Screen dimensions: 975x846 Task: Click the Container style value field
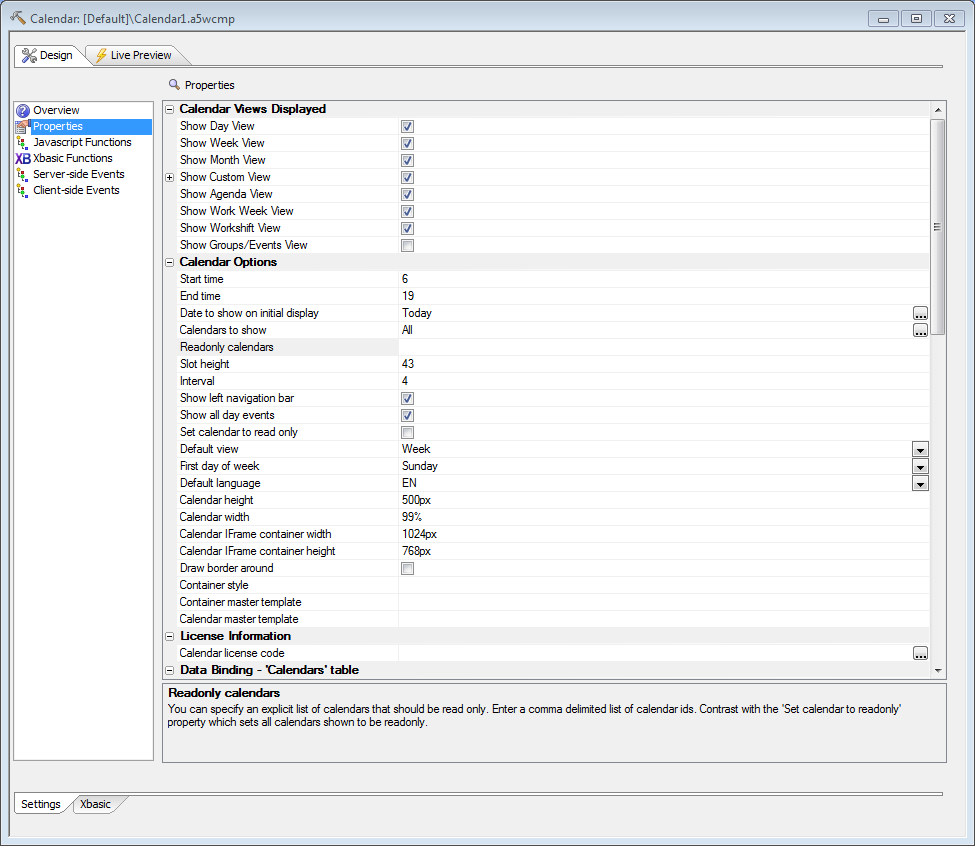coord(663,586)
